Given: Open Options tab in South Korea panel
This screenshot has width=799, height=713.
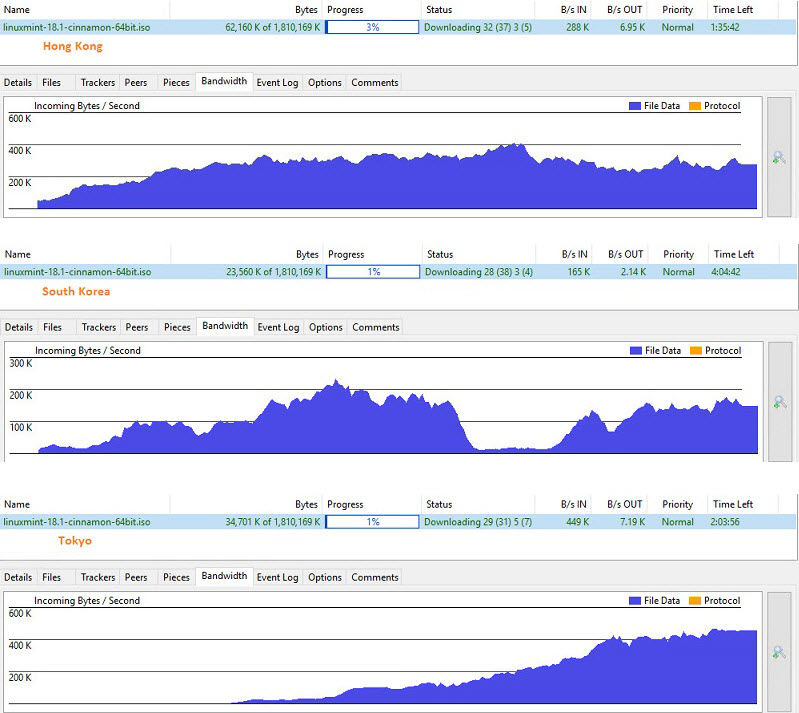Looking at the screenshot, I should tap(326, 327).
